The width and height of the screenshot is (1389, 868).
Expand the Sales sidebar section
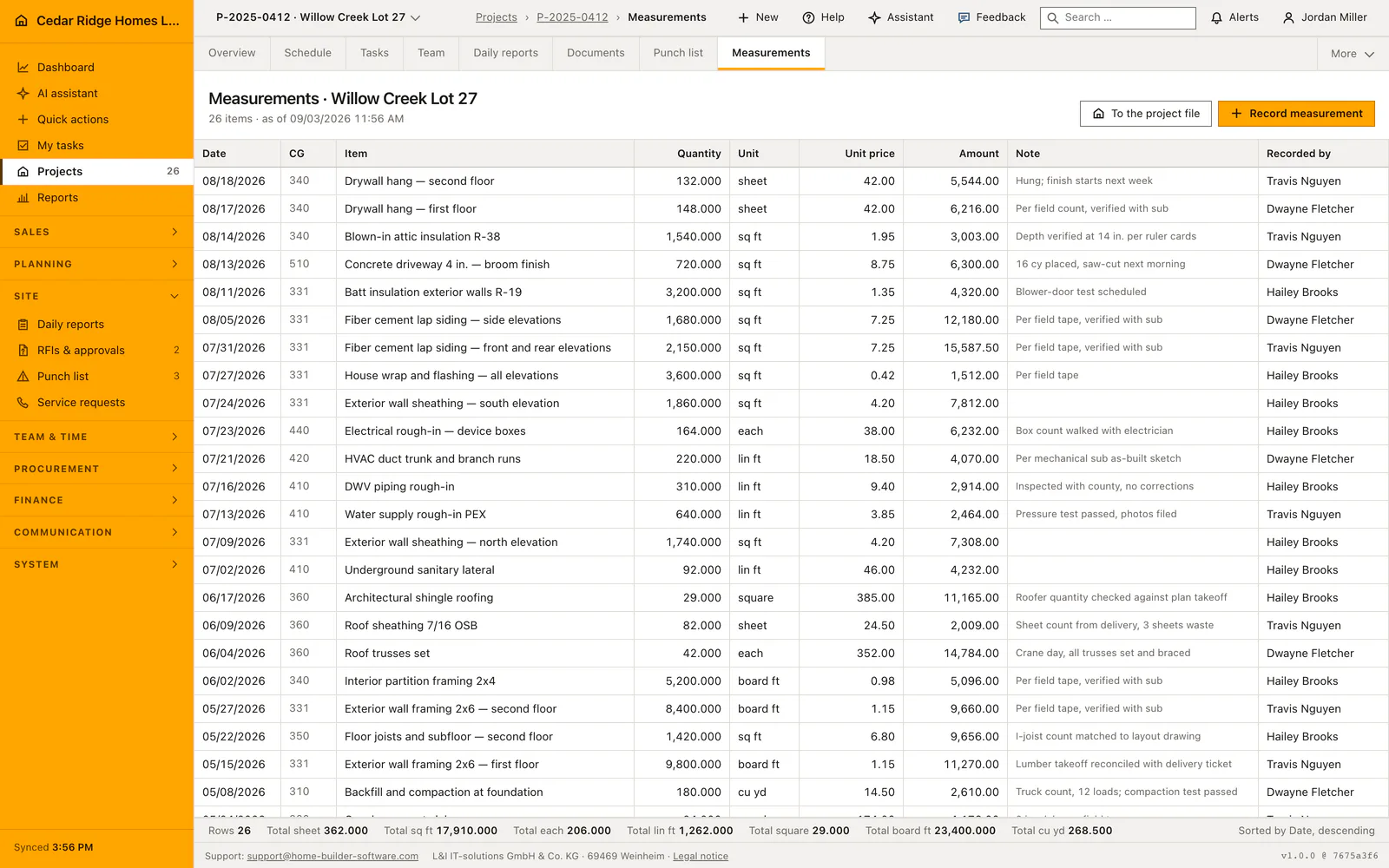coord(96,232)
